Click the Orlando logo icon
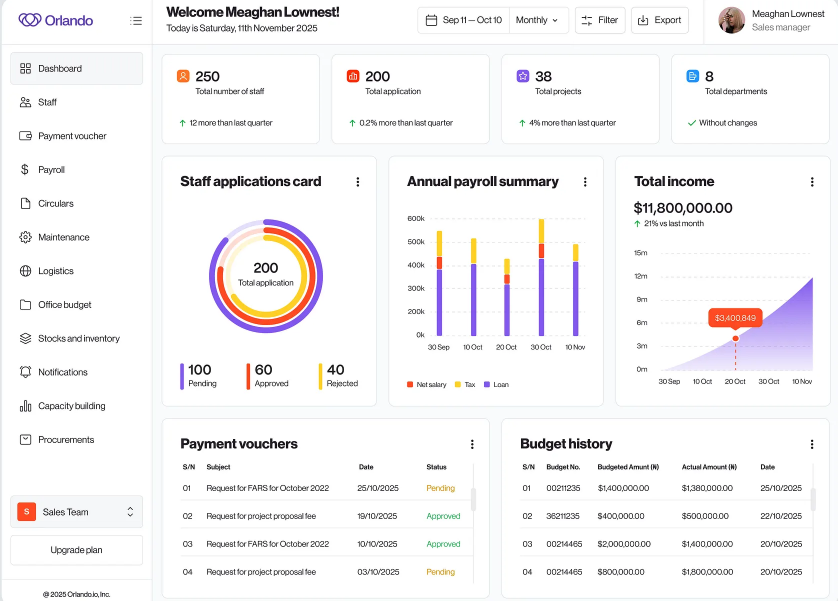 pyautogui.click(x=30, y=20)
